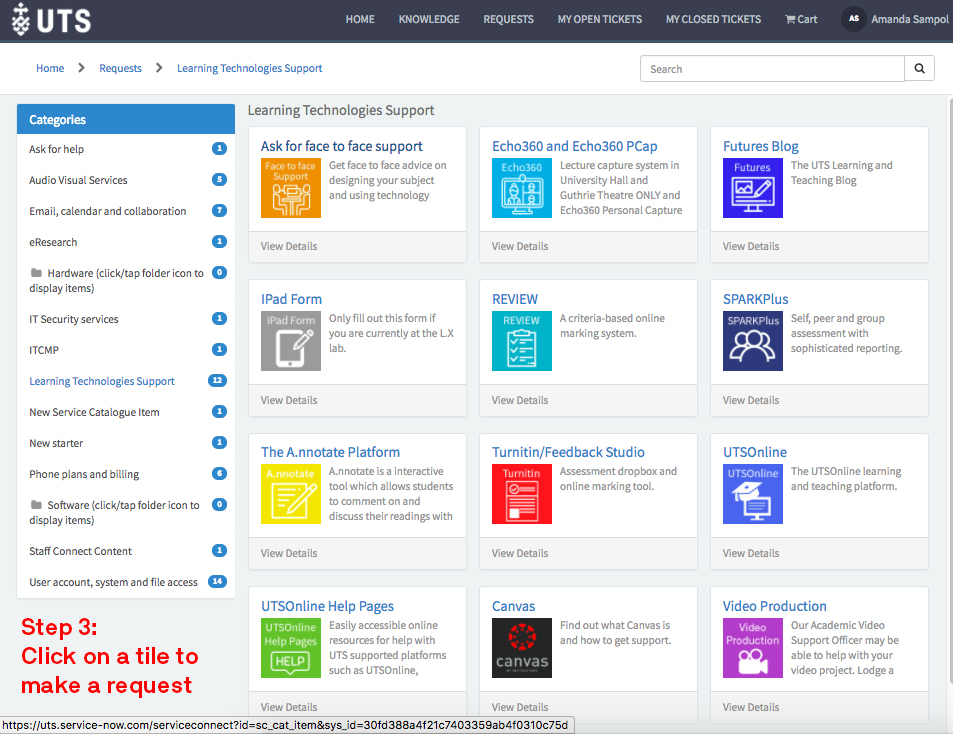Click The A.nnotate Platform title
This screenshot has height=734, width=953.
click(330, 453)
